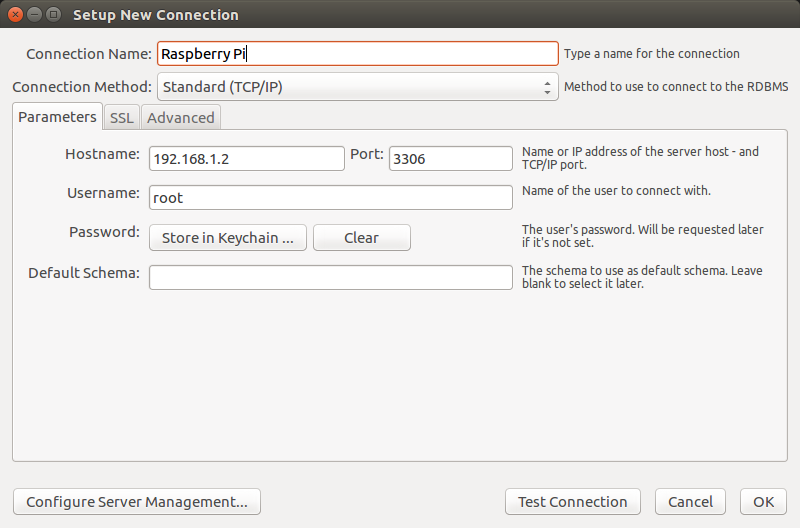Click the Test Connection button
The height and width of the screenshot is (528, 800).
click(x=573, y=501)
